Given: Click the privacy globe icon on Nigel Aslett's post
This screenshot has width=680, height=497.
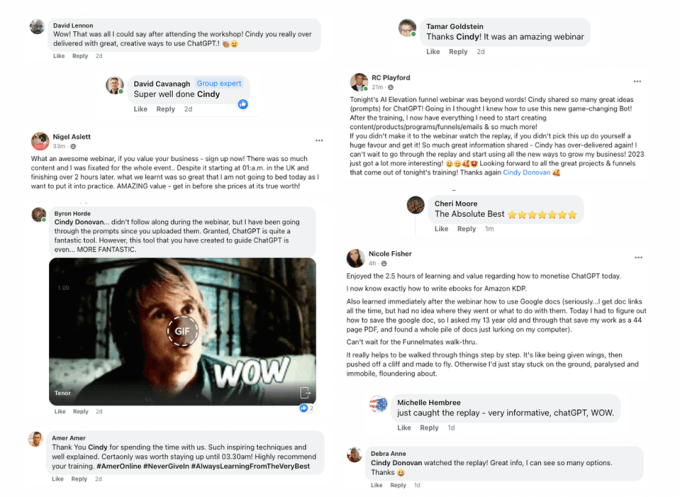Looking at the screenshot, I should click(73, 147).
